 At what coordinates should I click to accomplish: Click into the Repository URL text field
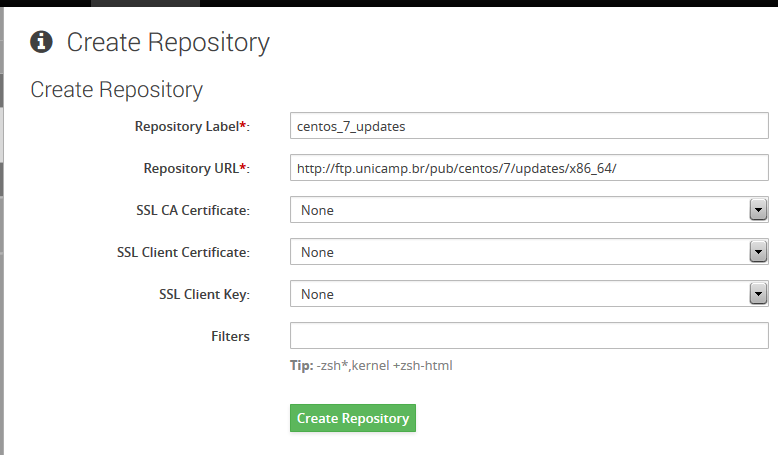tap(529, 168)
